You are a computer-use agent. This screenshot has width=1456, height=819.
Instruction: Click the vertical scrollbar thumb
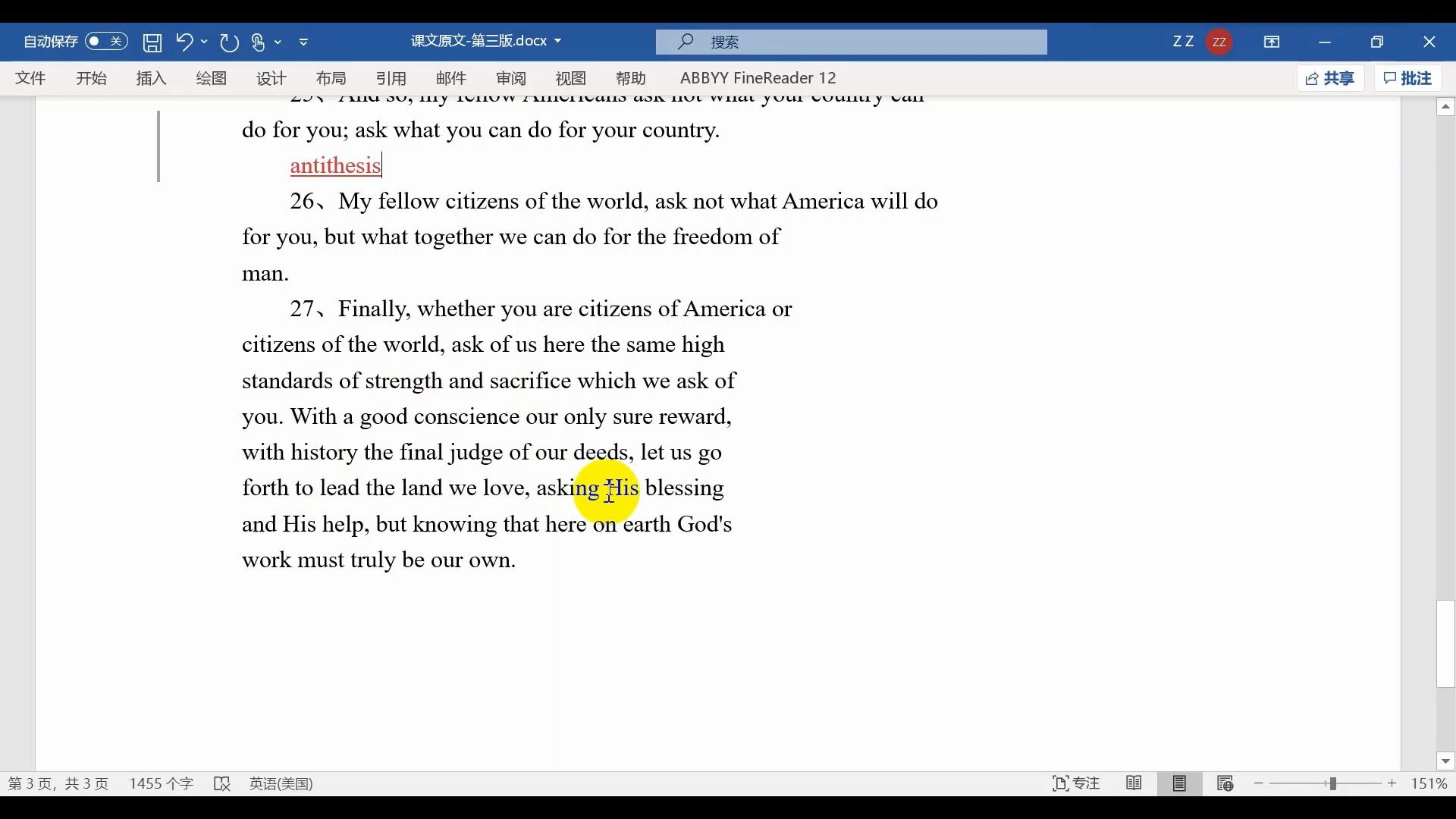(x=1446, y=644)
